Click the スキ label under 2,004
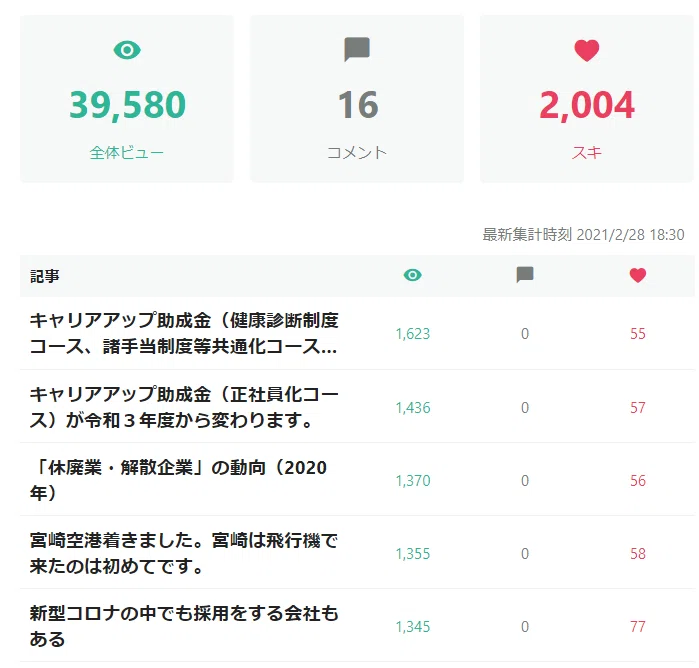The image size is (699, 668). pos(587,153)
